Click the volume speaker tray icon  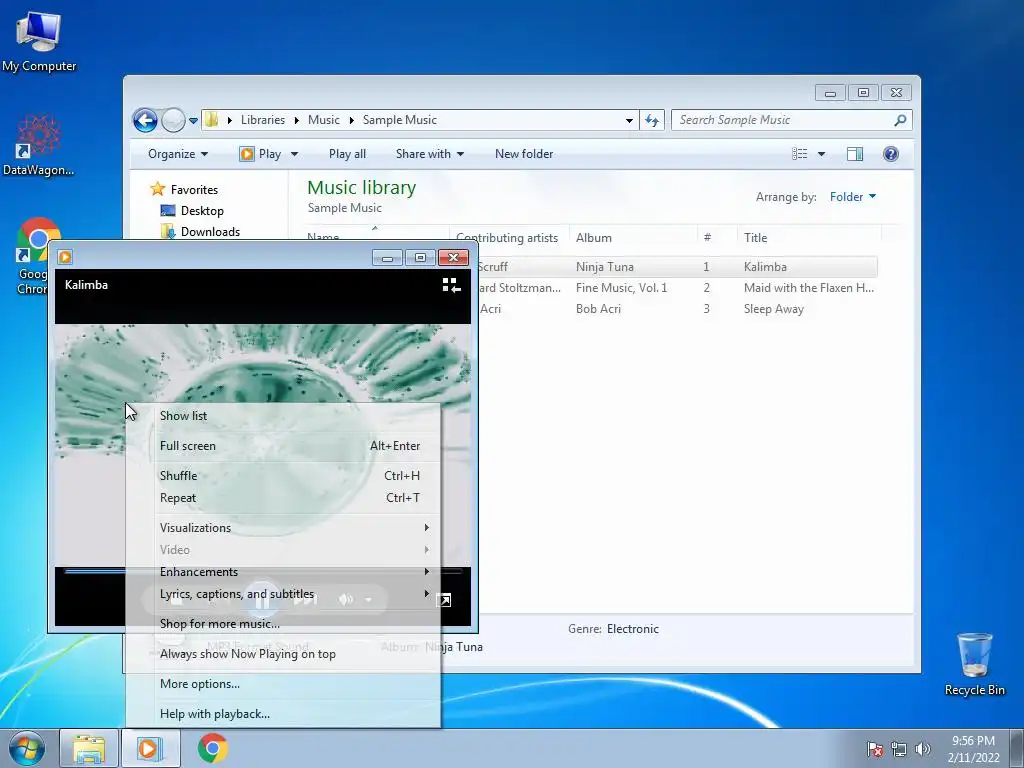coord(923,750)
